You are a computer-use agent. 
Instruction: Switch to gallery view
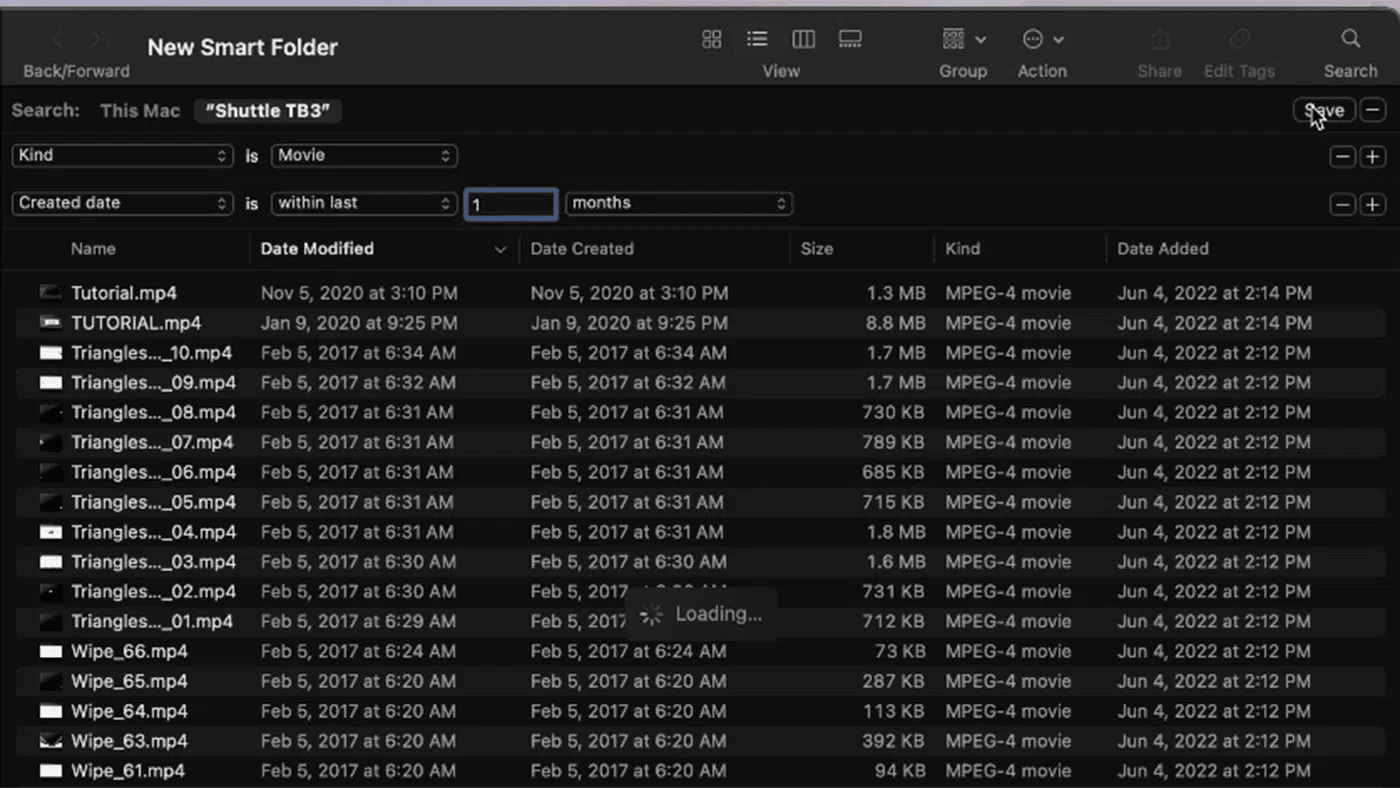click(850, 39)
